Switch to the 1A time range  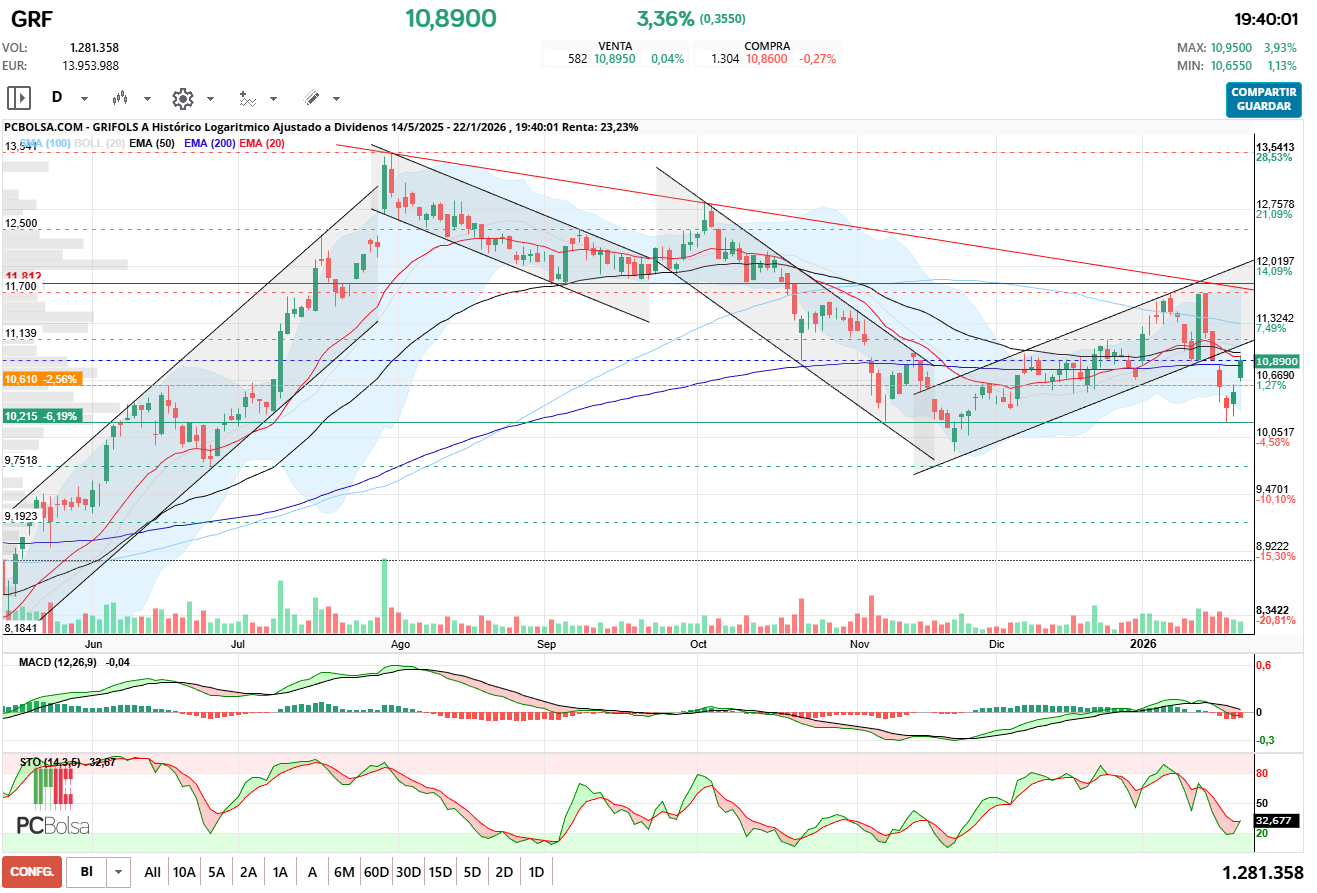pyautogui.click(x=280, y=872)
